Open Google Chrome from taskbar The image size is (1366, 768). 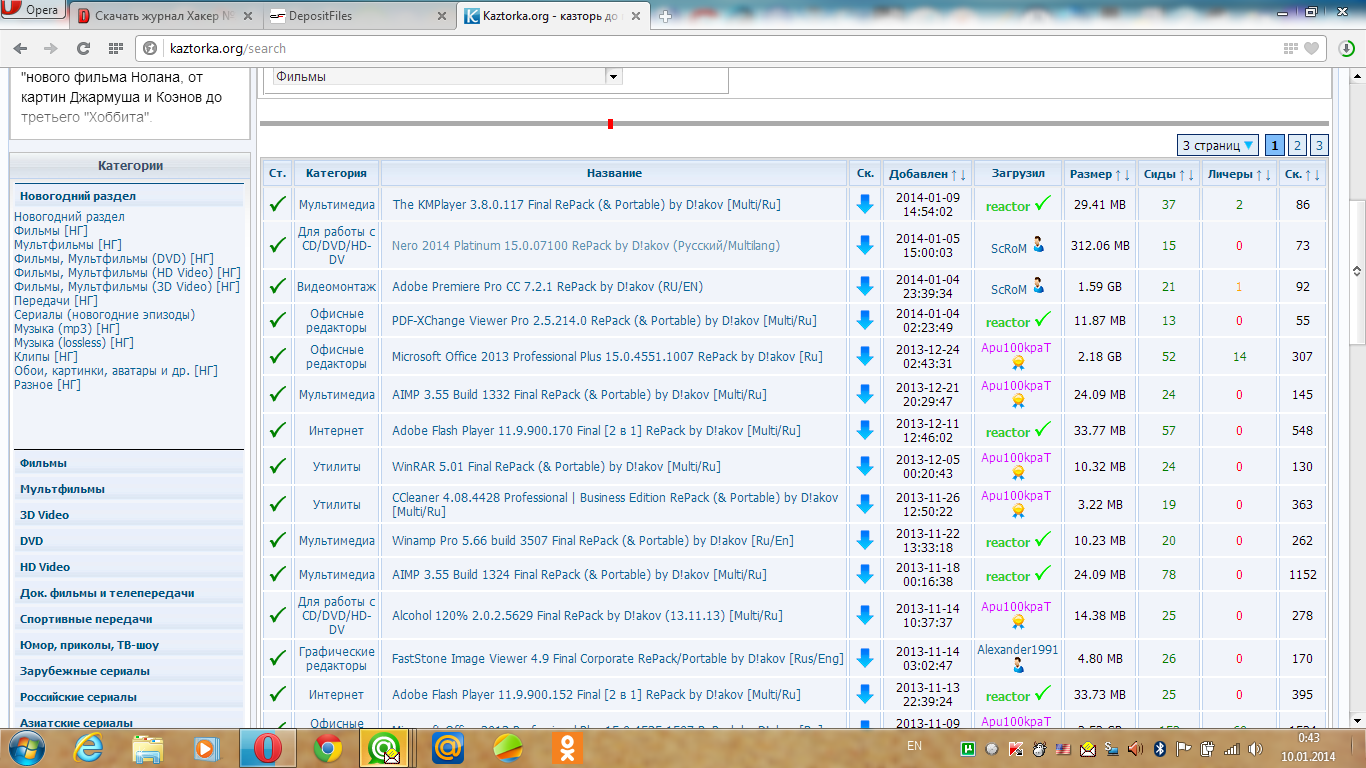329,748
